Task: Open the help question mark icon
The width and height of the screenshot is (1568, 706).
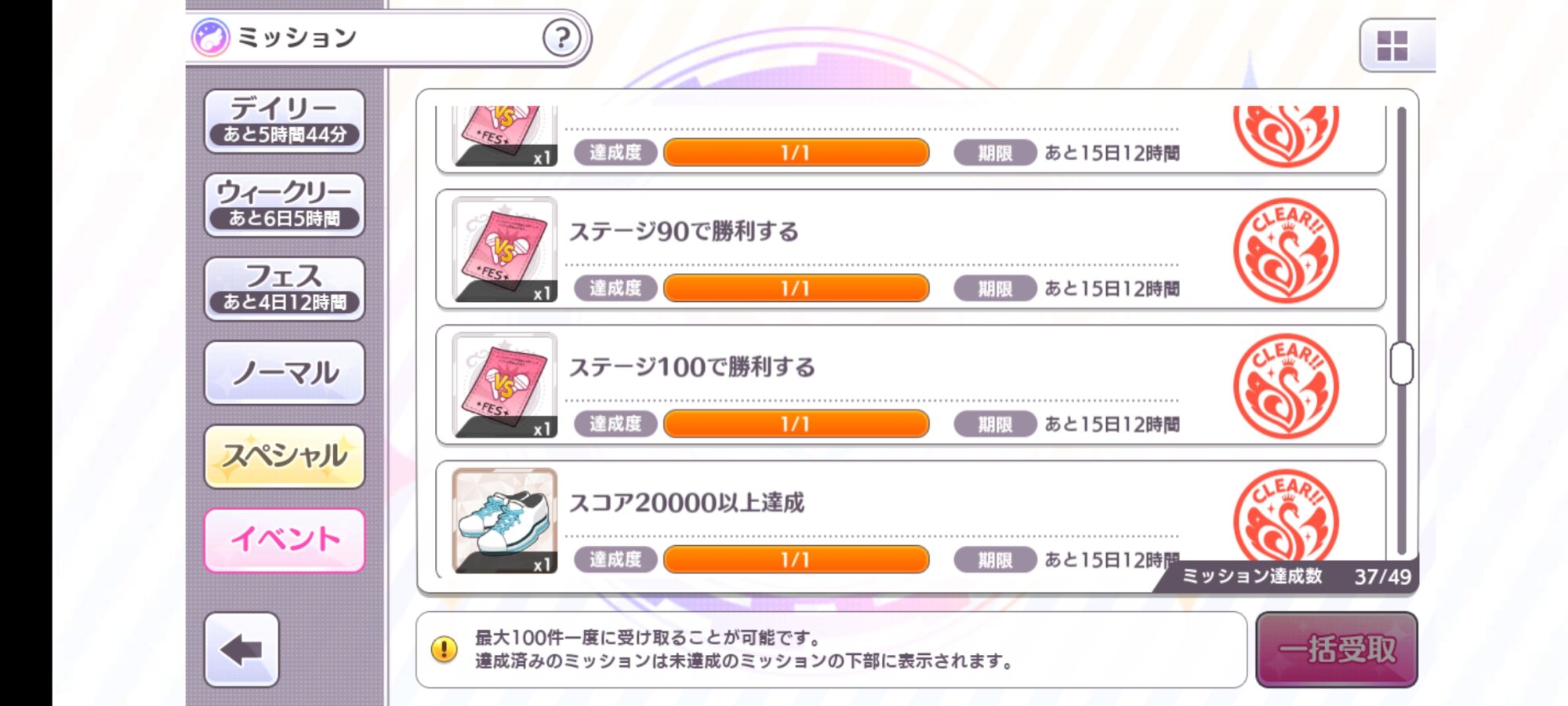Action: point(561,37)
